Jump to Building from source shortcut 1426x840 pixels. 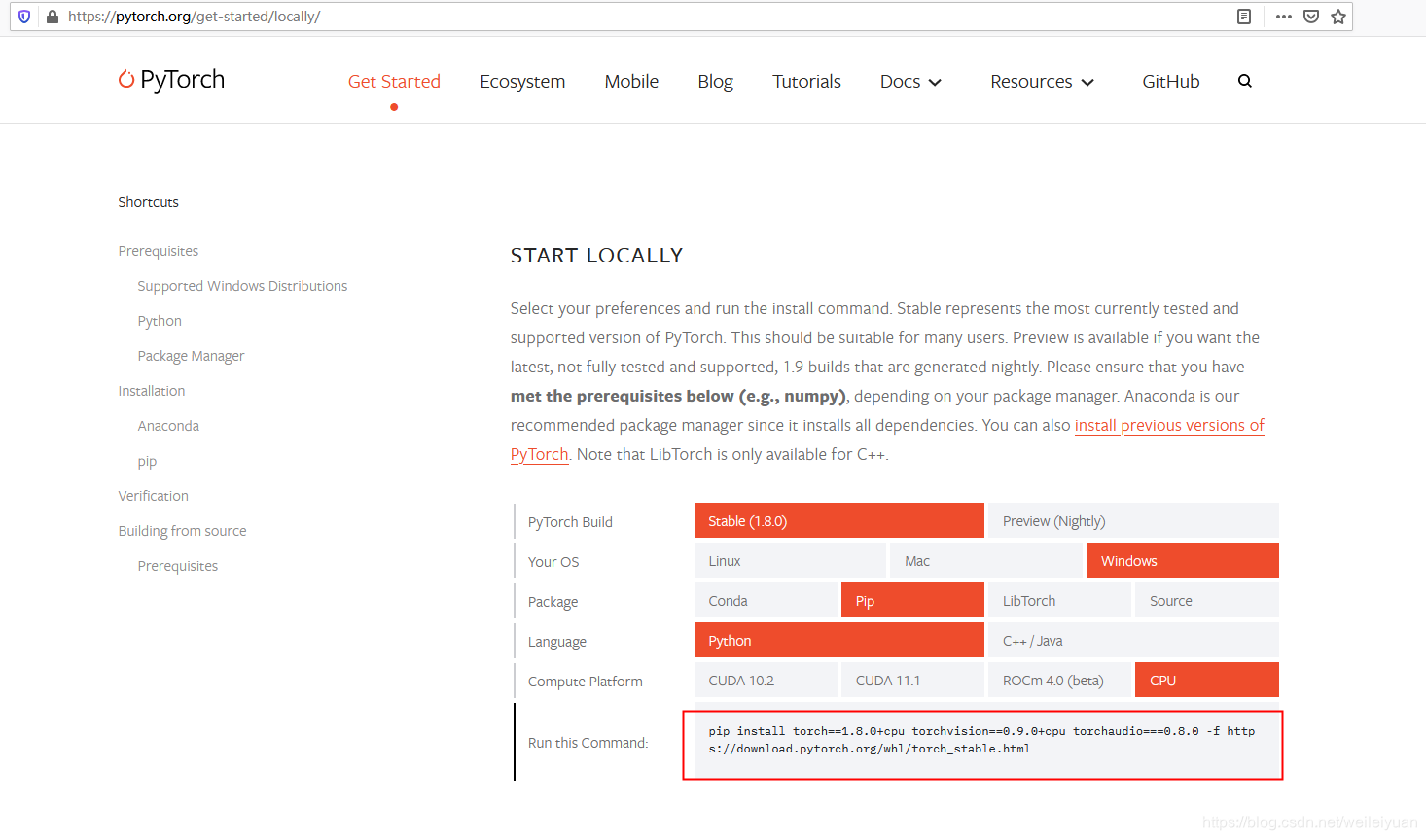(x=182, y=531)
